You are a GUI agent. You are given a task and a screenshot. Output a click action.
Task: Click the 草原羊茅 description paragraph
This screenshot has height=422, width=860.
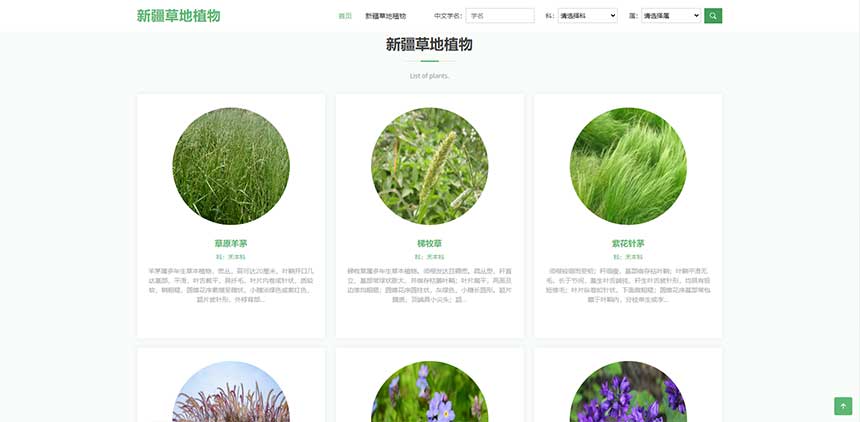231,285
